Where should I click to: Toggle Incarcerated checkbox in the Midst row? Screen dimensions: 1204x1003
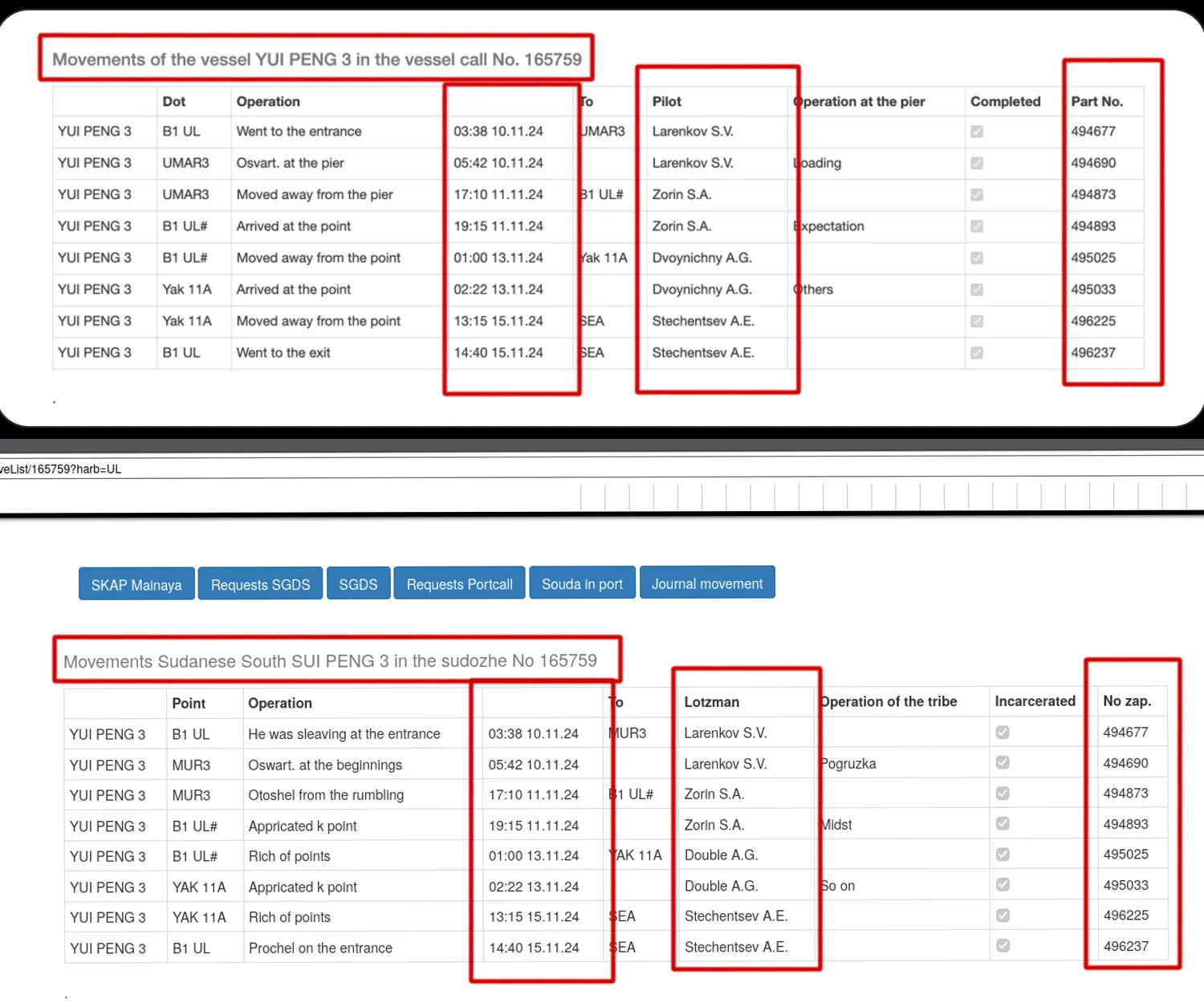coord(1003,823)
